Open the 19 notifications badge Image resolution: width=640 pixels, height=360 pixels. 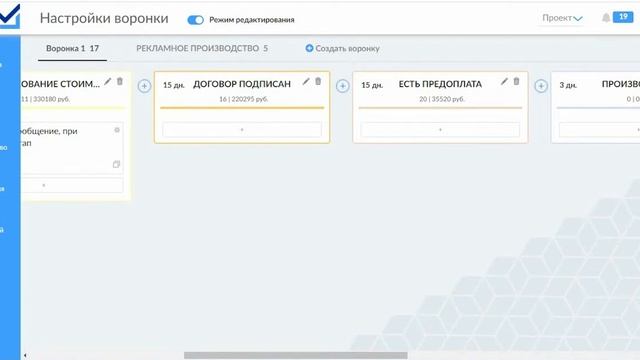tap(623, 17)
